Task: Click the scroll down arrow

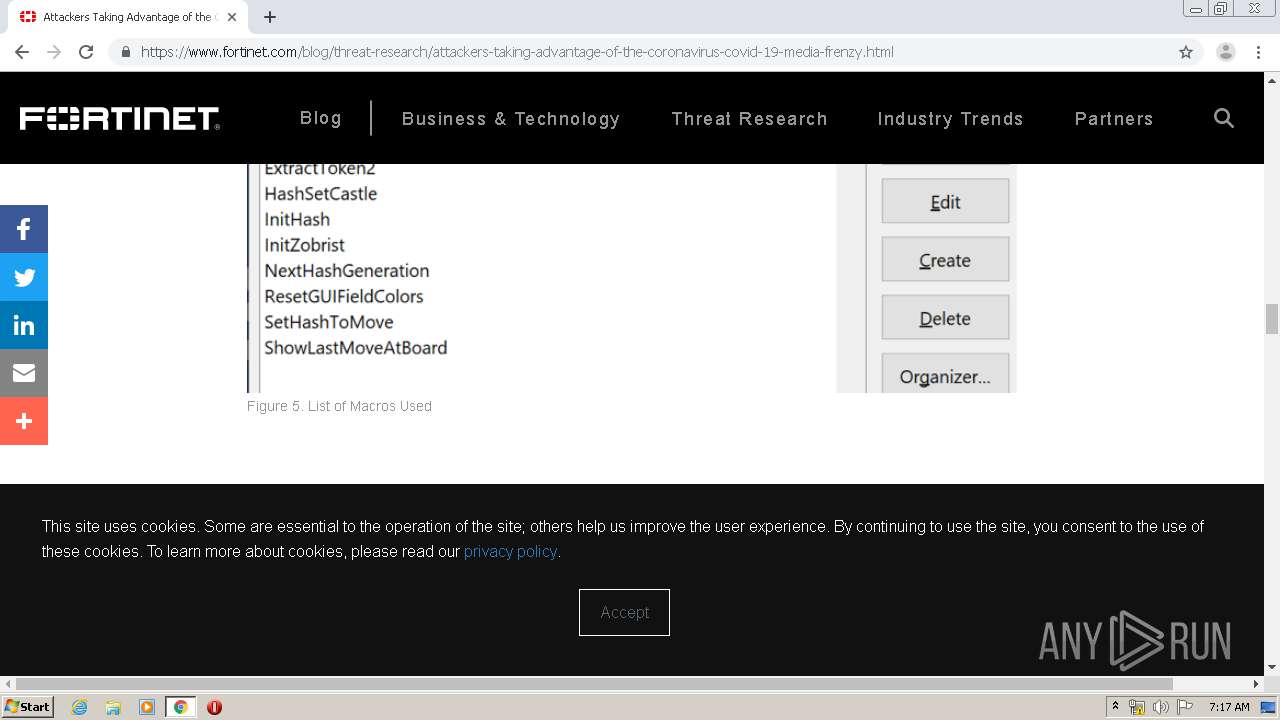Action: click(1272, 667)
